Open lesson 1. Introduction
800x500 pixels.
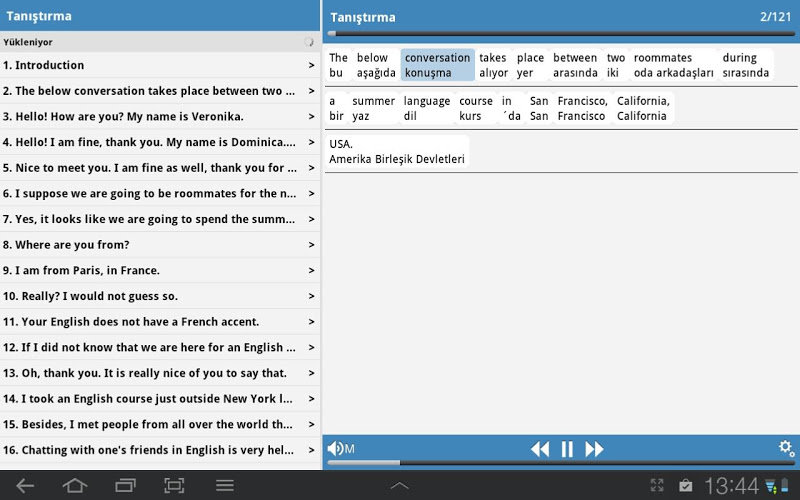150,65
